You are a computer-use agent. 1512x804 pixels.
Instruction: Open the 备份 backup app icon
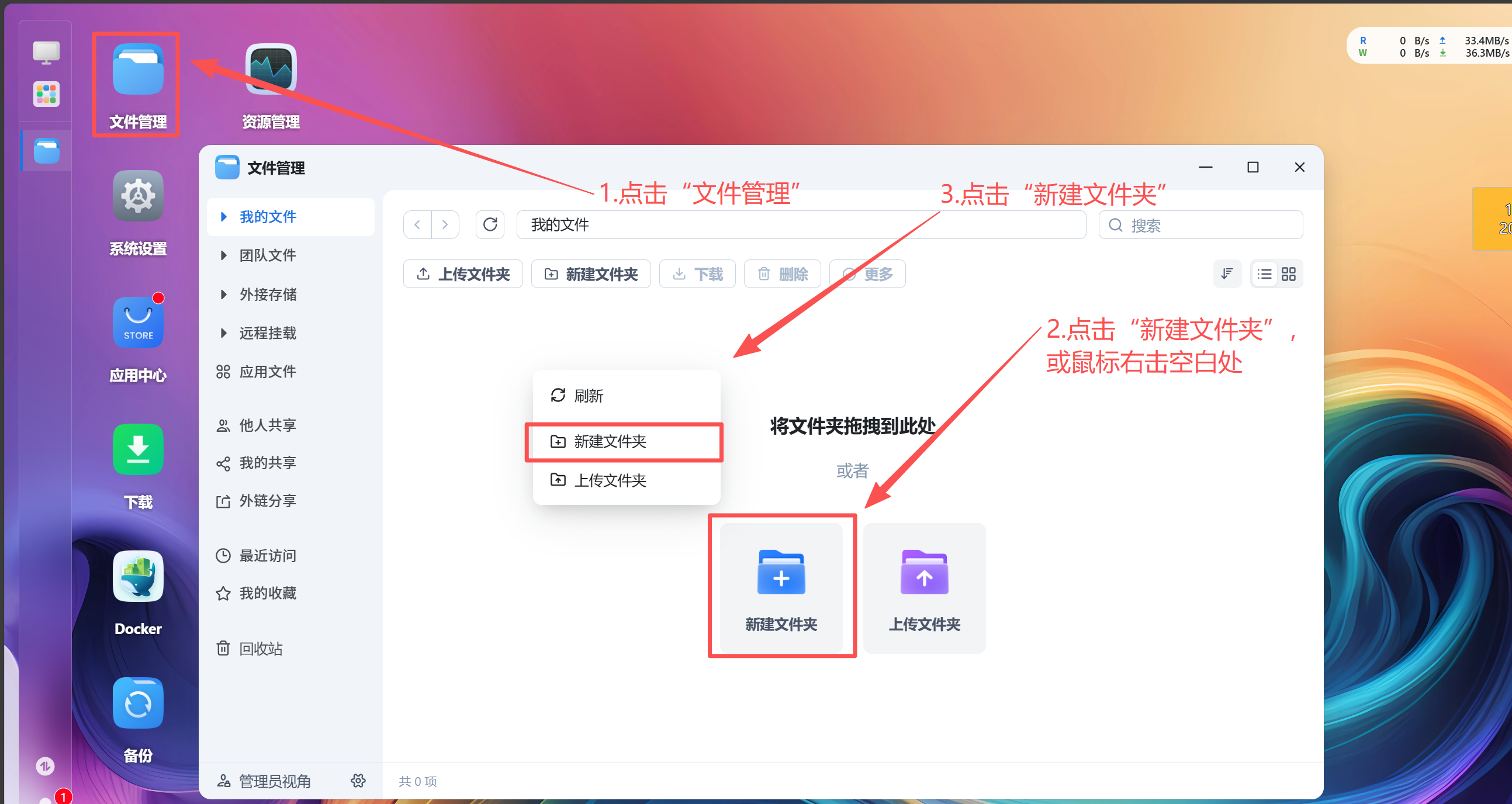pos(138,703)
